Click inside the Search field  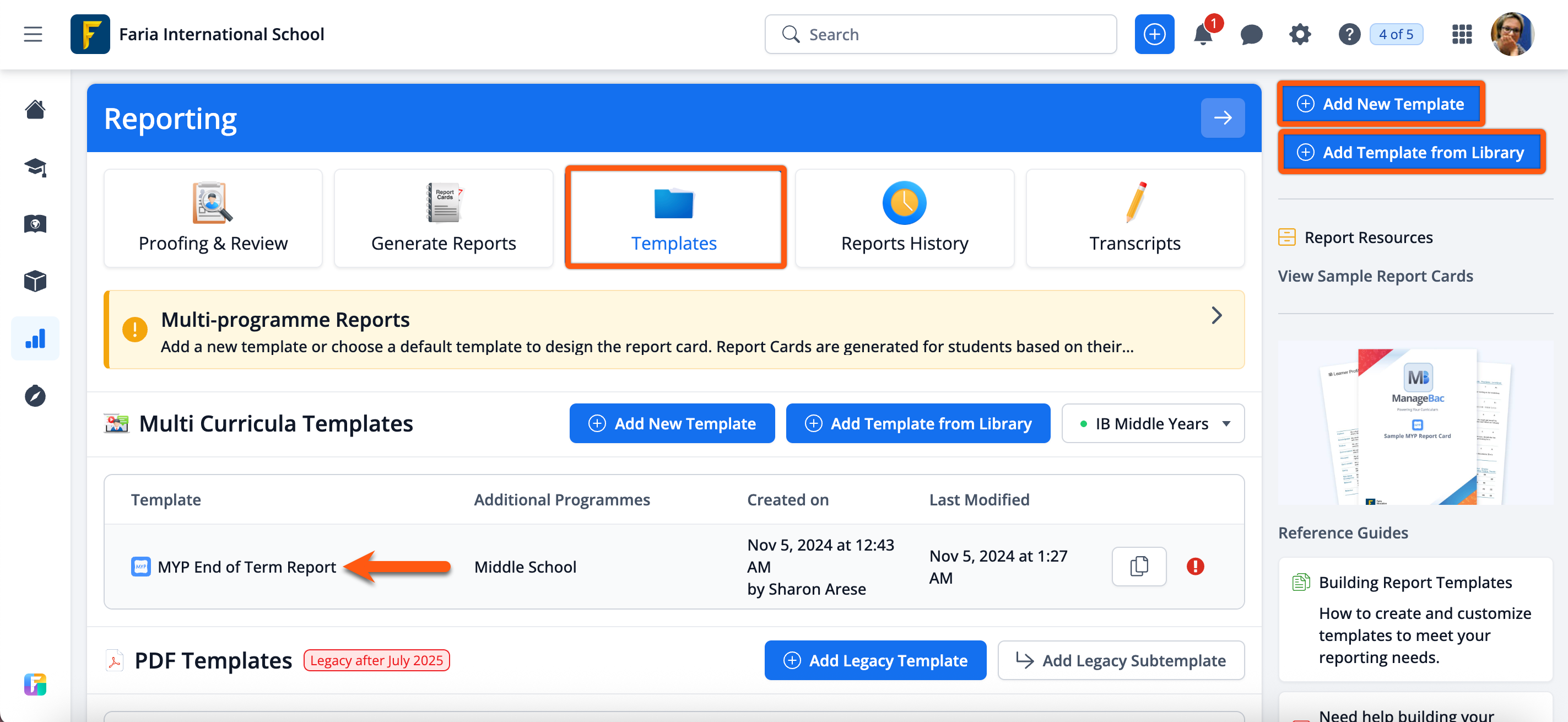pos(940,34)
